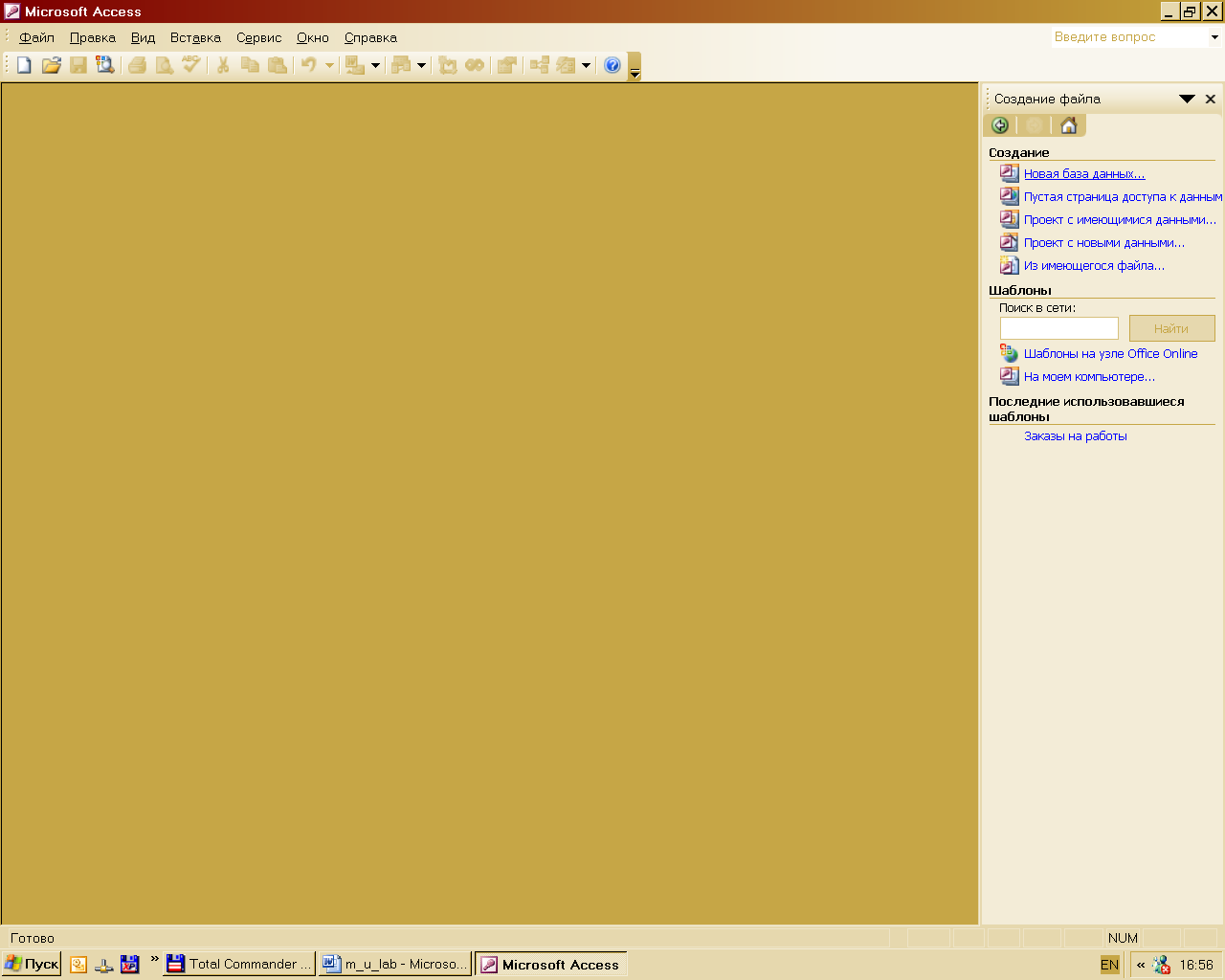Open the toolbar options arrow
This screenshot has height=980, width=1225.
[x=634, y=67]
